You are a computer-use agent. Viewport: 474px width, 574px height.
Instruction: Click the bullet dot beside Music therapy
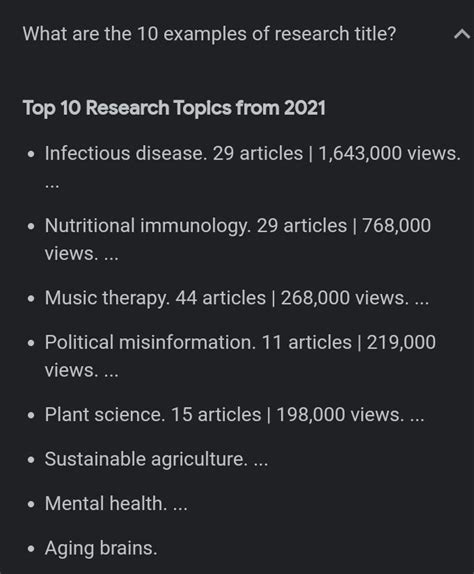(x=31, y=299)
